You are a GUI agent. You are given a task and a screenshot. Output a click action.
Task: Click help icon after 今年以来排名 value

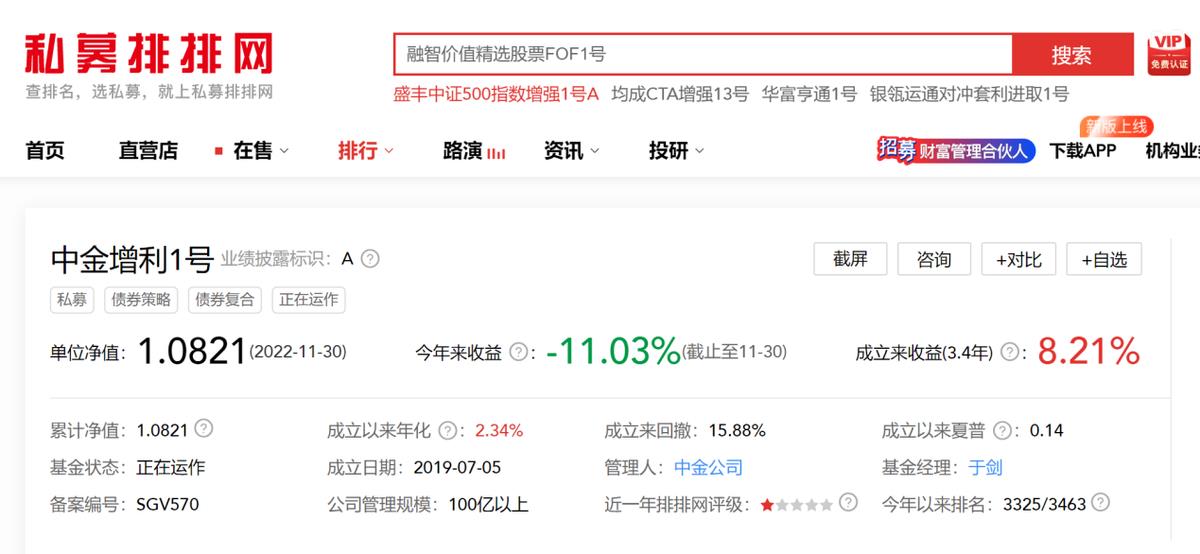pos(1101,503)
